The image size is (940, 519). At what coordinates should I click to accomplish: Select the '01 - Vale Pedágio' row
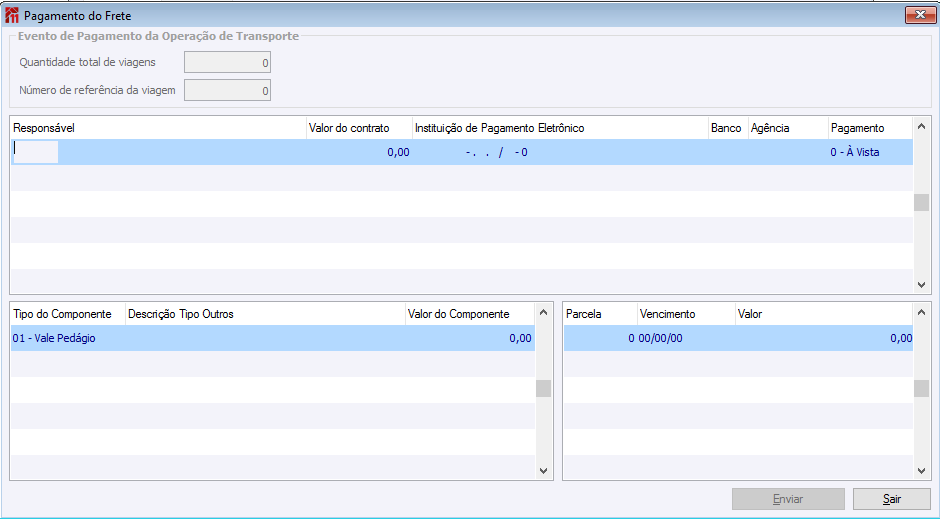coord(273,338)
